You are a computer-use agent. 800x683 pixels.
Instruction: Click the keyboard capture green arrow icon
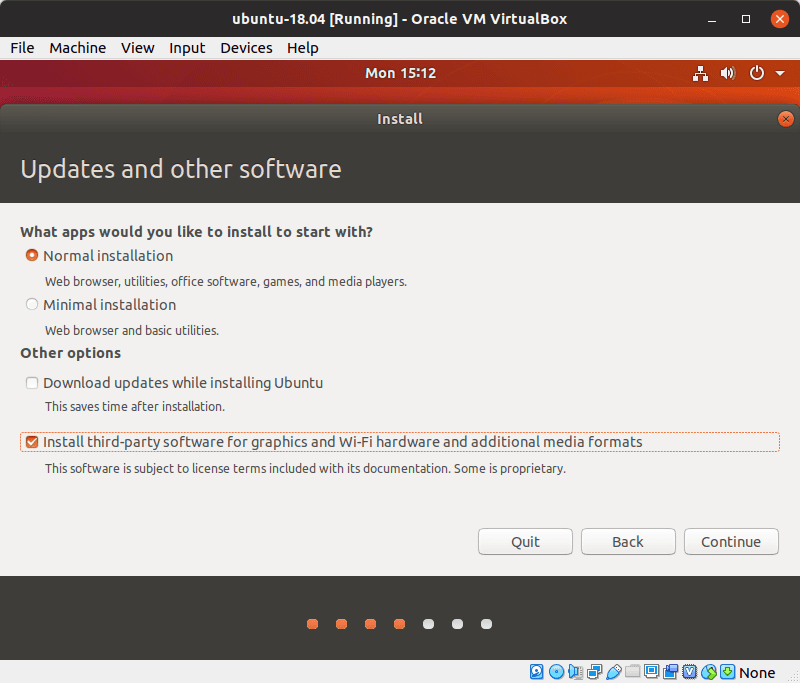(728, 672)
